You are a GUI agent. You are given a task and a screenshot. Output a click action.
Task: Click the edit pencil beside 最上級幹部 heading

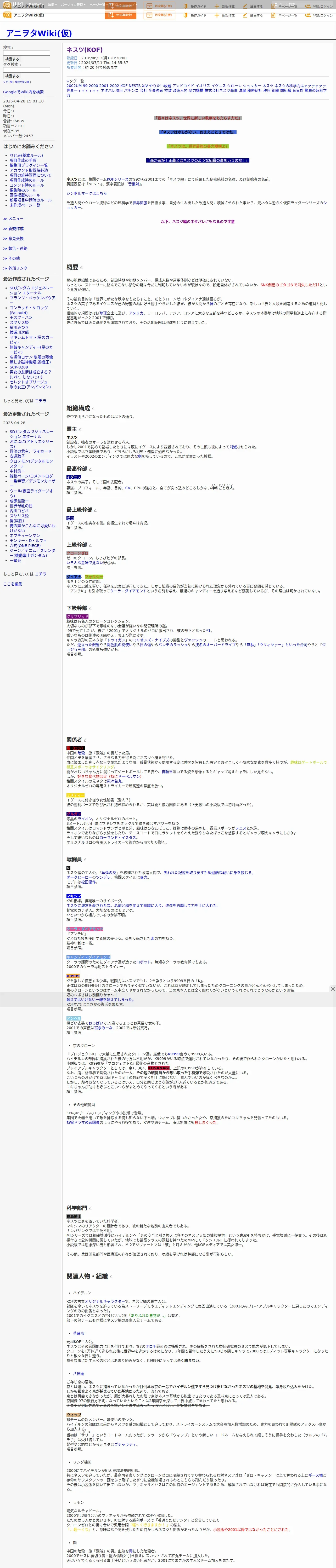point(95,510)
